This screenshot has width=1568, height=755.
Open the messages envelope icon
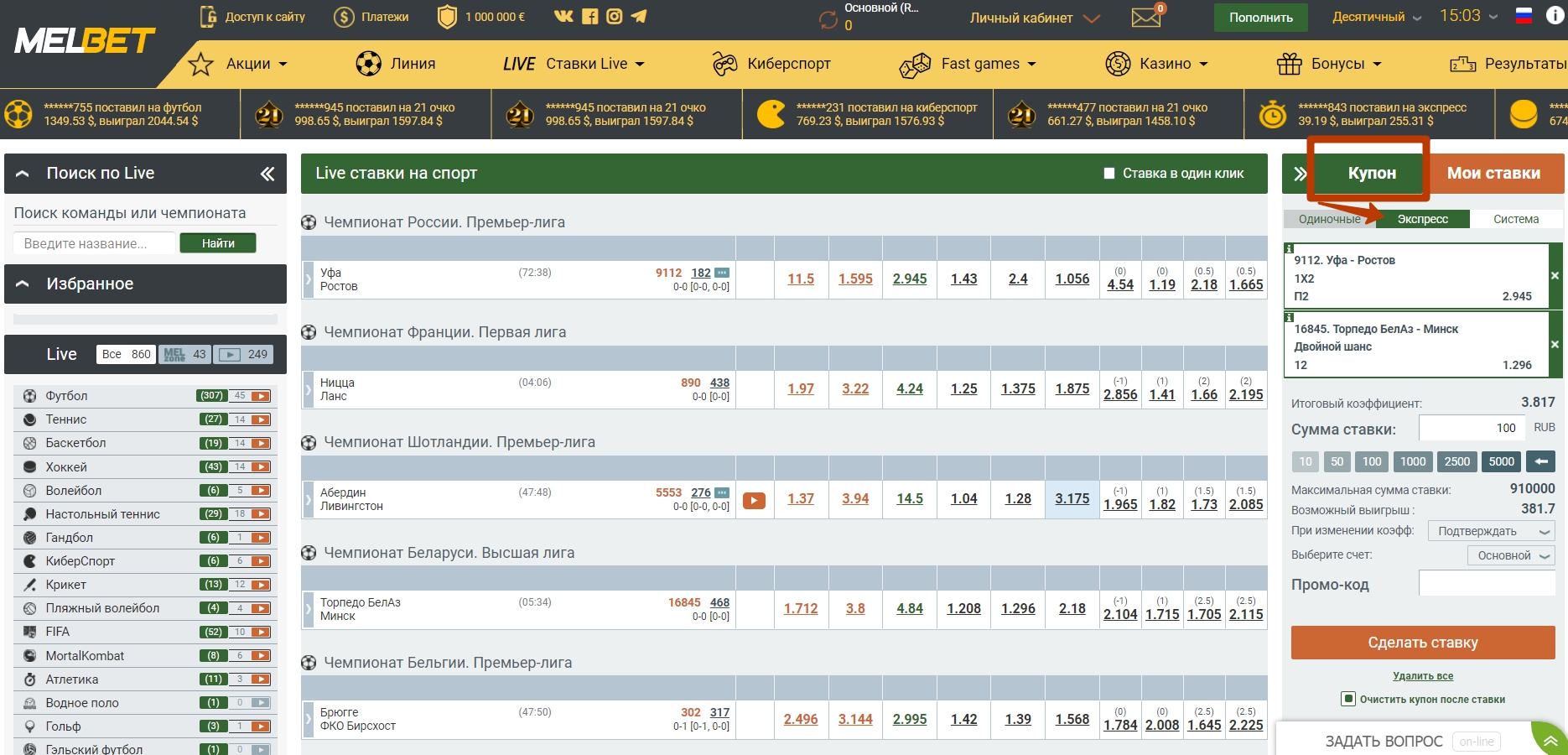tap(1145, 17)
